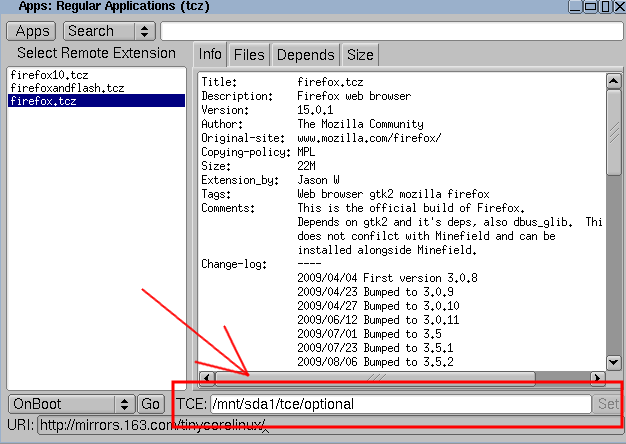This screenshot has width=626, height=444.
Task: Click the info panel scroll up arrow
Action: pos(613,81)
